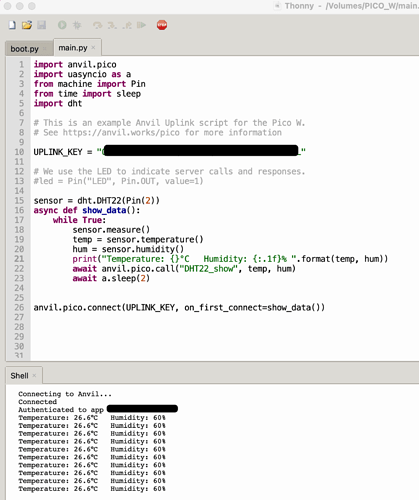Close the Shell panel

click(x=34, y=376)
